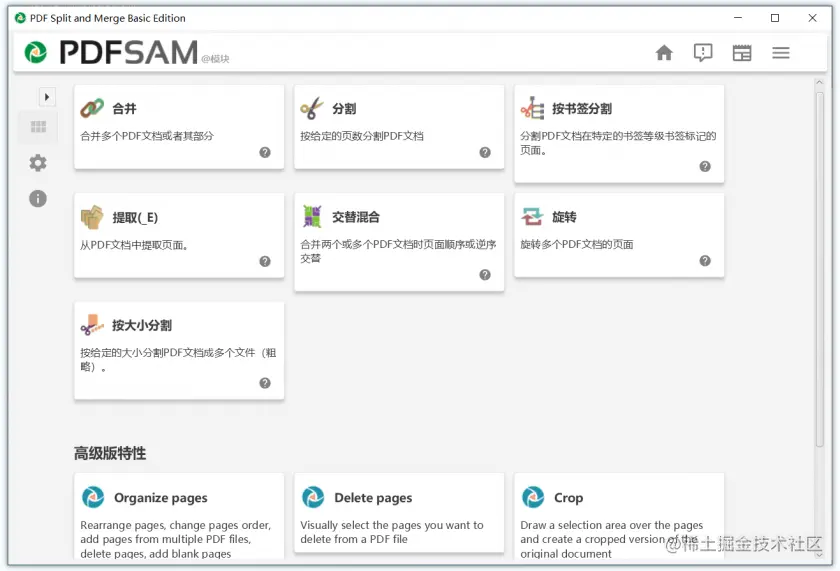Open the hamburger menu

781,52
